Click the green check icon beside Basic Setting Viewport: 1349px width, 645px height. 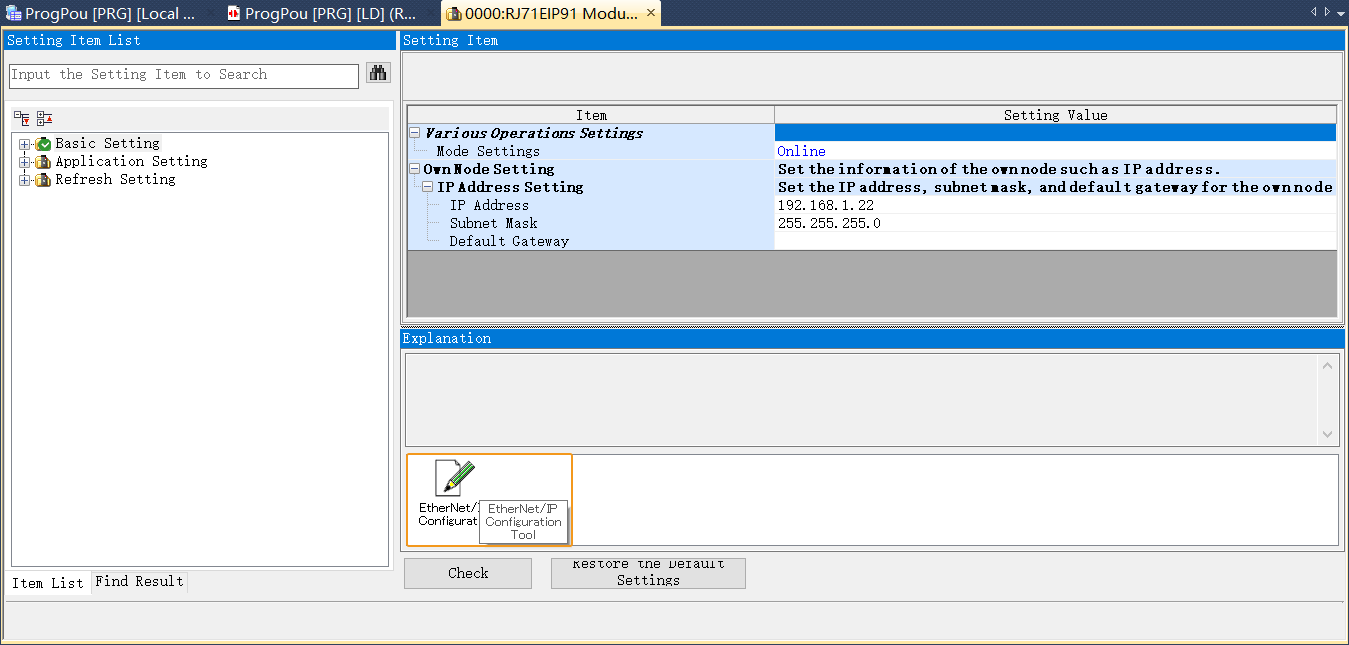coord(44,143)
